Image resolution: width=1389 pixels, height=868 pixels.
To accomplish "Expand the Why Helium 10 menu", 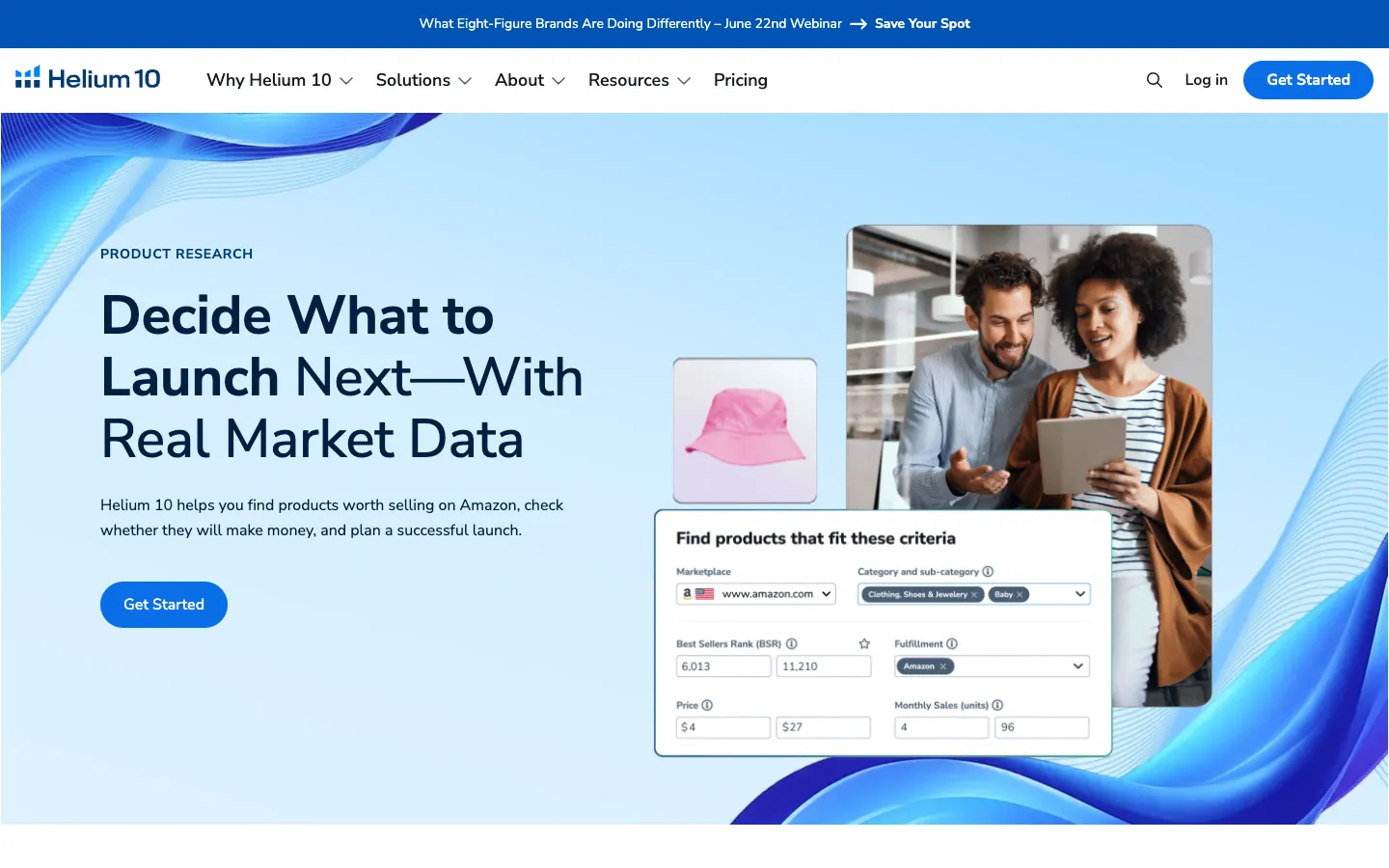I will tap(280, 80).
